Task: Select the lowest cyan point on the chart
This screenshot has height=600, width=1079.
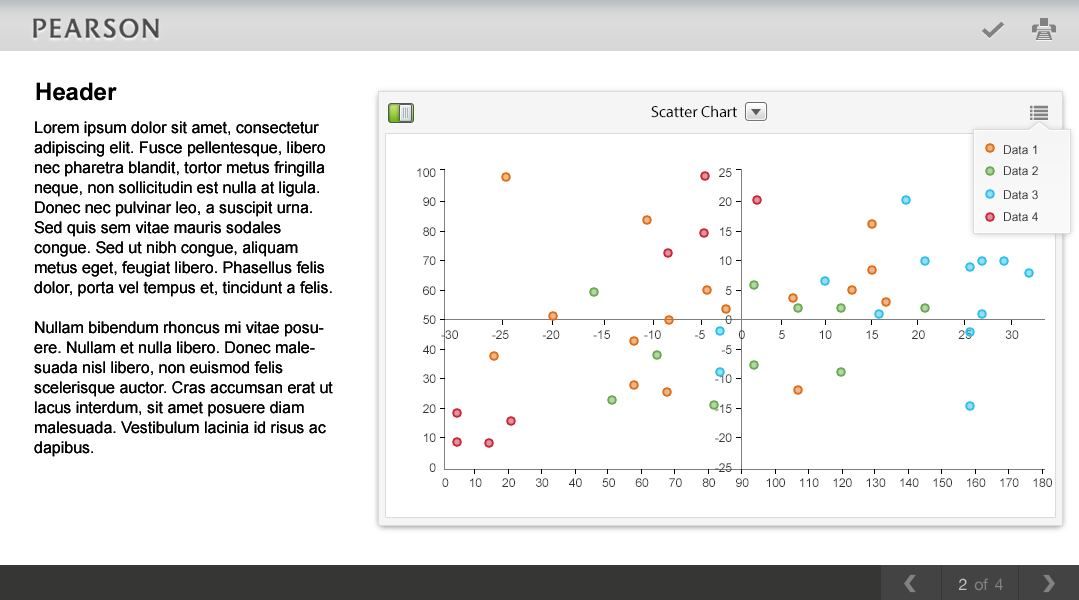Action: click(x=970, y=406)
